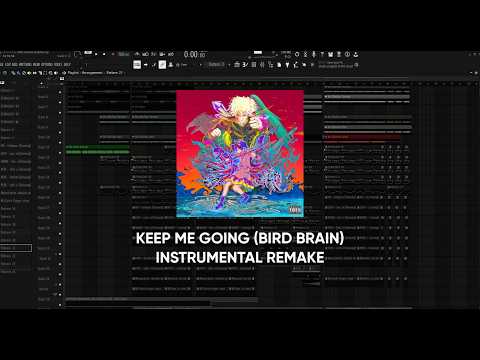This screenshot has height=360, width=480.
Task: Click the play button in transport
Action: coord(96,54)
